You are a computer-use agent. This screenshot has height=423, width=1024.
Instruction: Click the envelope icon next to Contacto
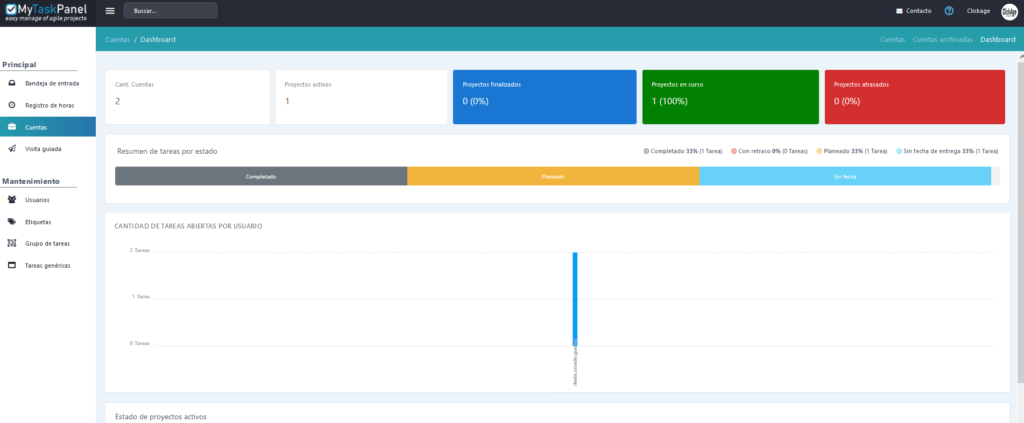(x=899, y=11)
